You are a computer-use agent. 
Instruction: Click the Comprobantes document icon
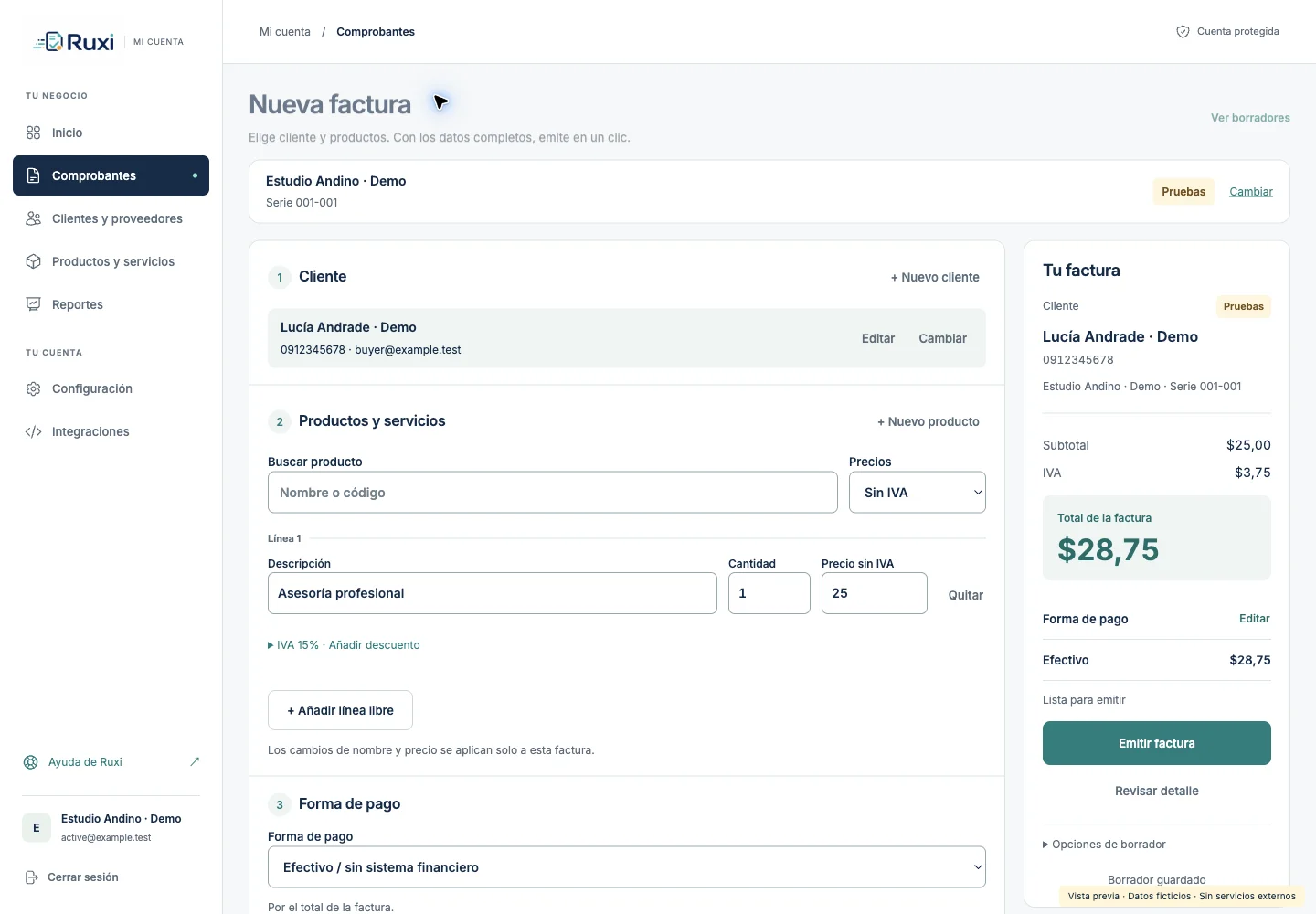pos(33,175)
